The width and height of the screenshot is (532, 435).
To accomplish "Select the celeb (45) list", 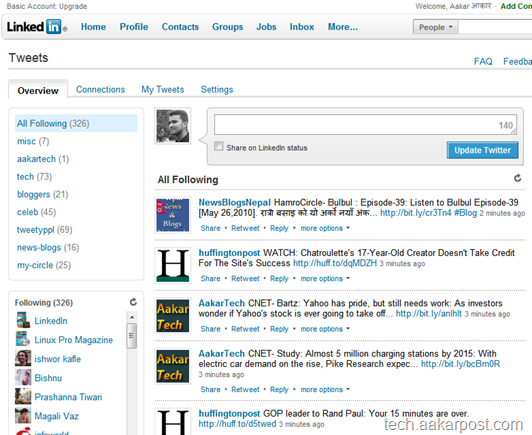I will (36, 212).
